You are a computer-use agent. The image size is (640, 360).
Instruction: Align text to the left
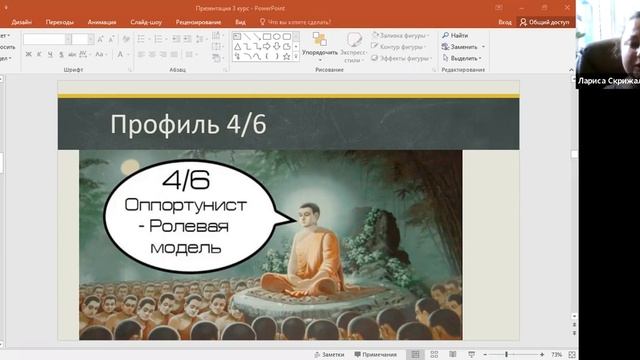click(141, 54)
